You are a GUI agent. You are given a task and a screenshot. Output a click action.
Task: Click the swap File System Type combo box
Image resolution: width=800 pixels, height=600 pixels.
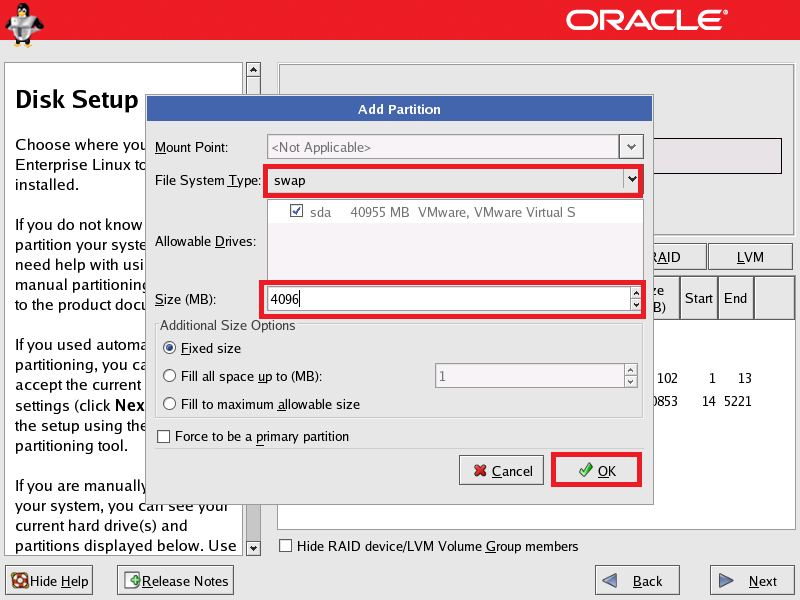click(453, 180)
